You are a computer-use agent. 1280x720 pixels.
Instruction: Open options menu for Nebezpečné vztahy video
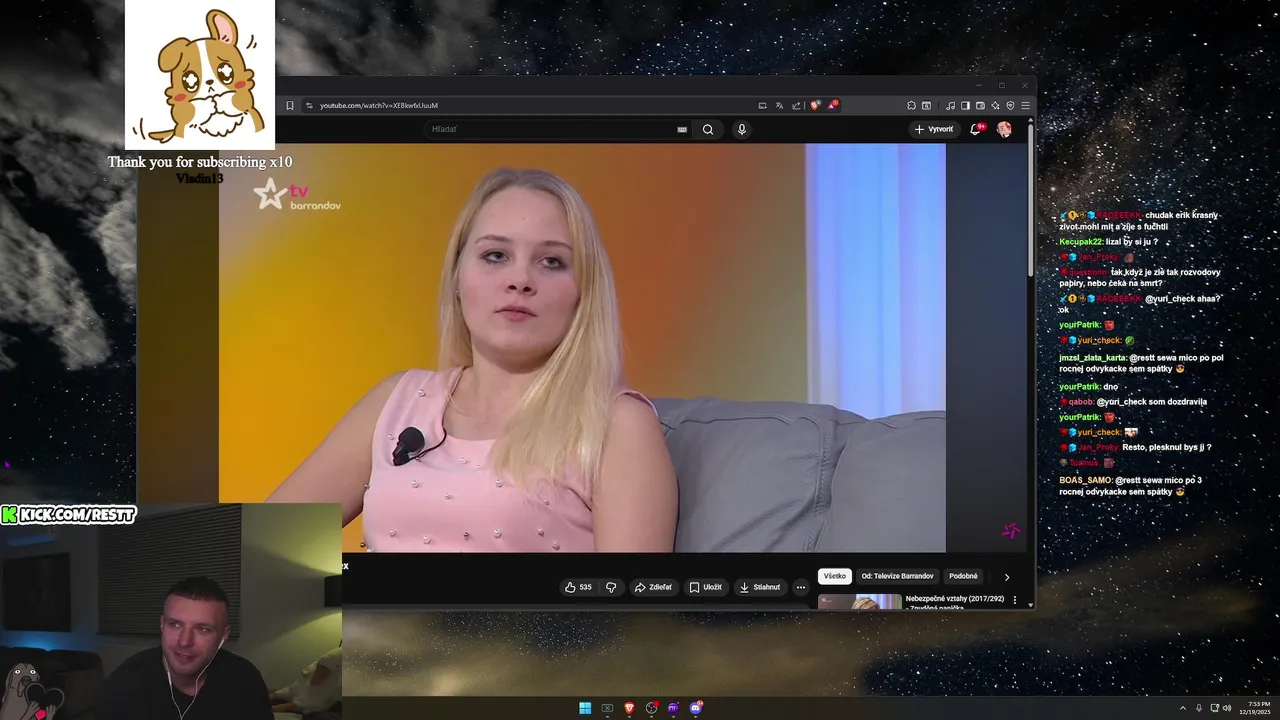pos(1015,600)
